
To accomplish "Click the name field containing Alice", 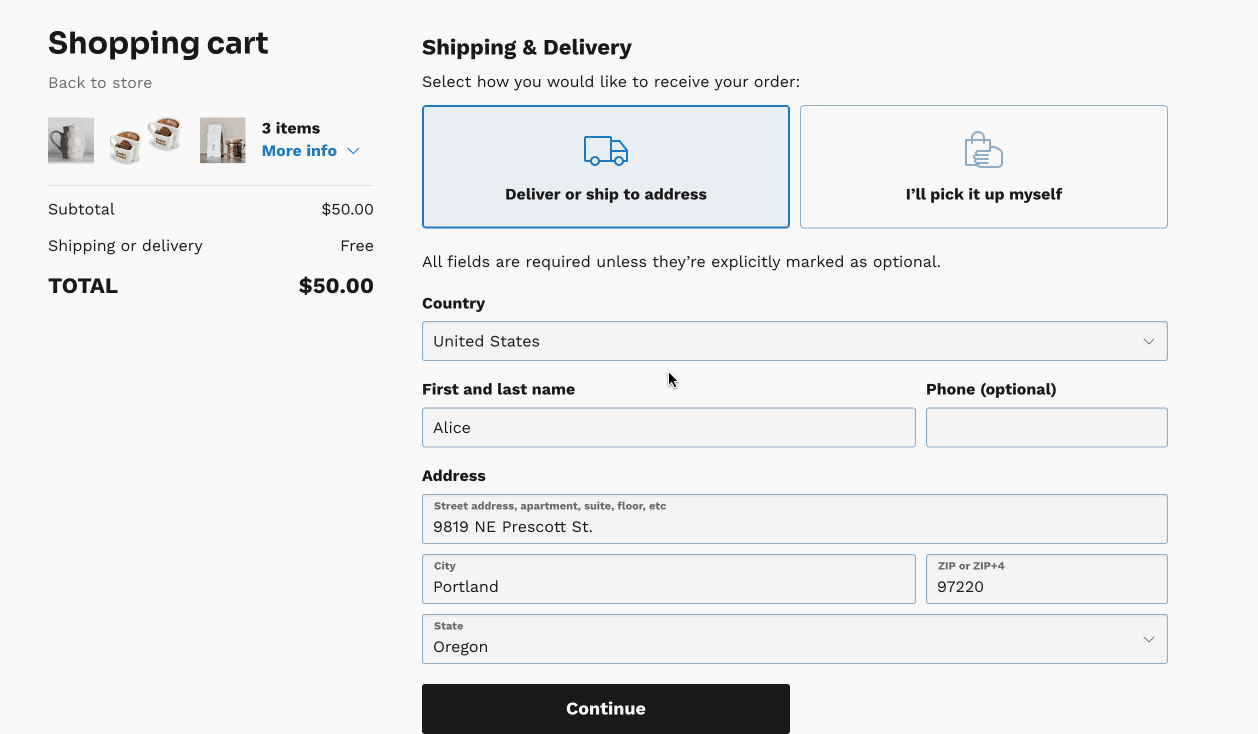I will [x=668, y=427].
